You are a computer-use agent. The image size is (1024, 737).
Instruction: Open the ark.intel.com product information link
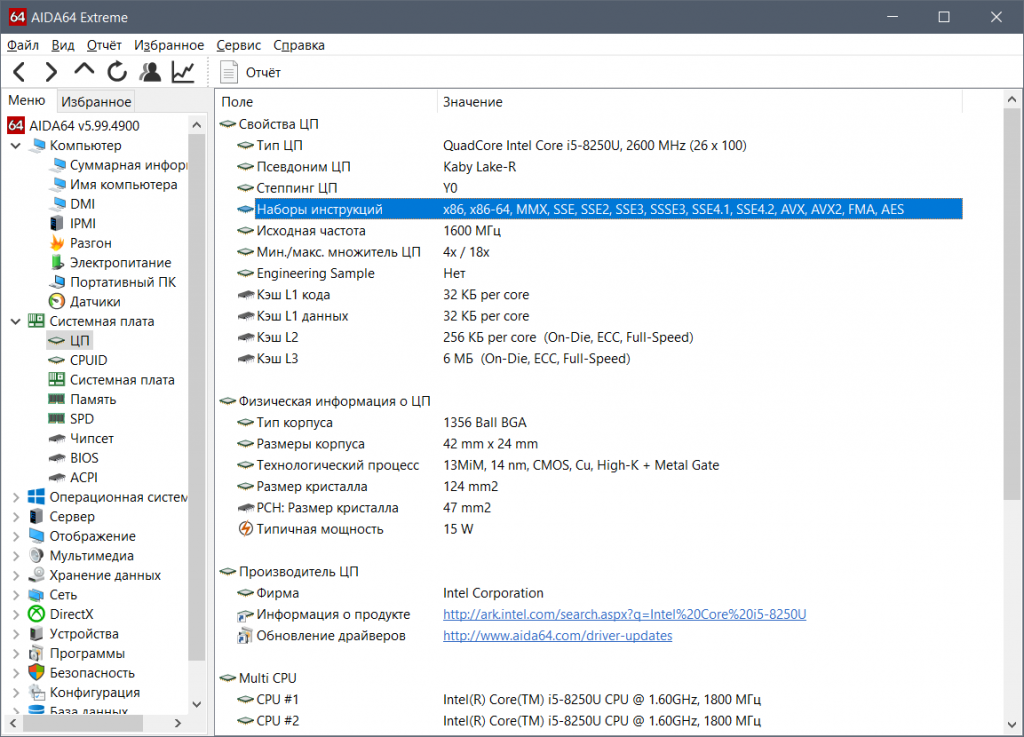624,614
